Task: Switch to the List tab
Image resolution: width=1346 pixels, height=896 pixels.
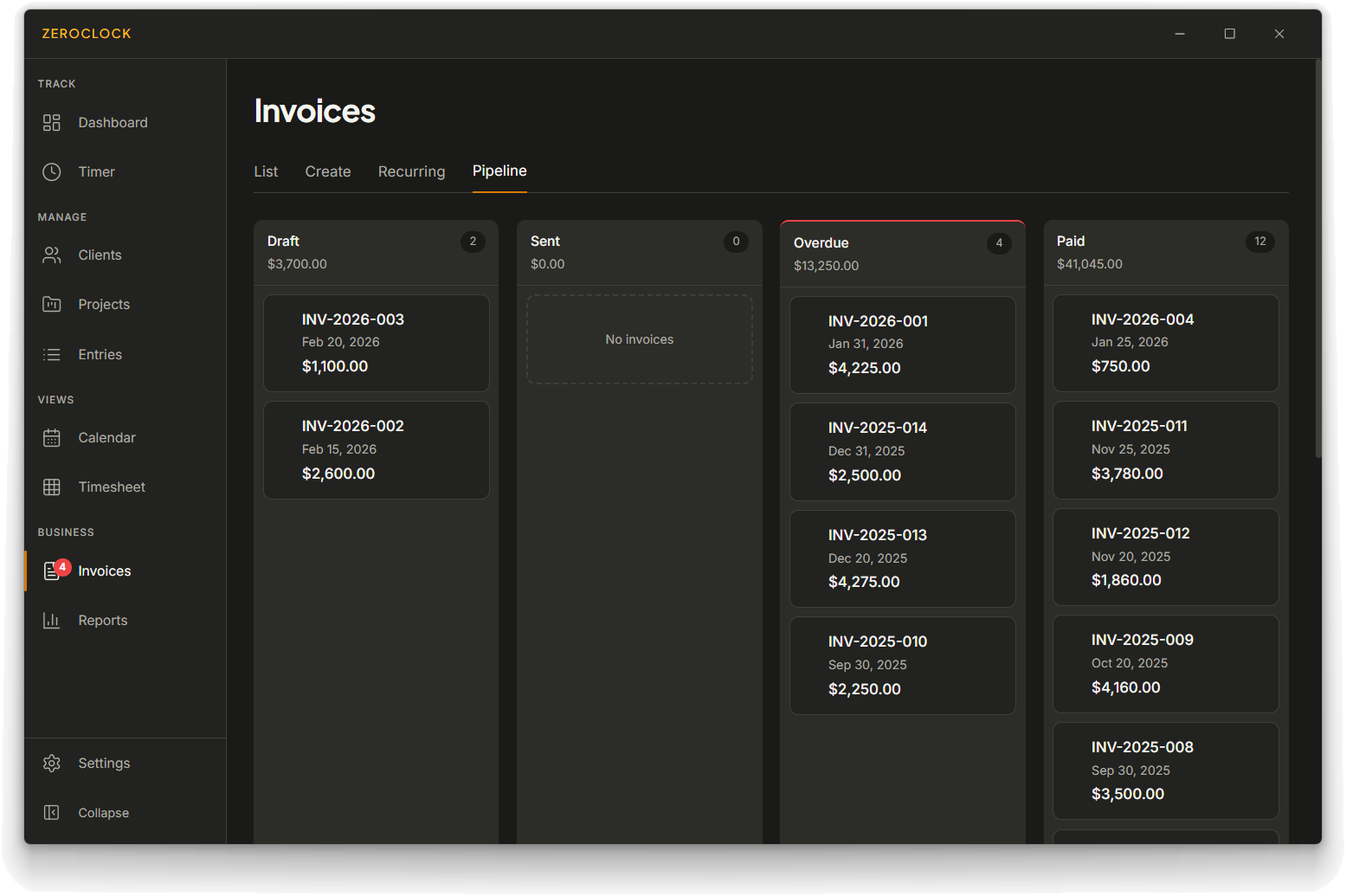Action: pos(266,171)
